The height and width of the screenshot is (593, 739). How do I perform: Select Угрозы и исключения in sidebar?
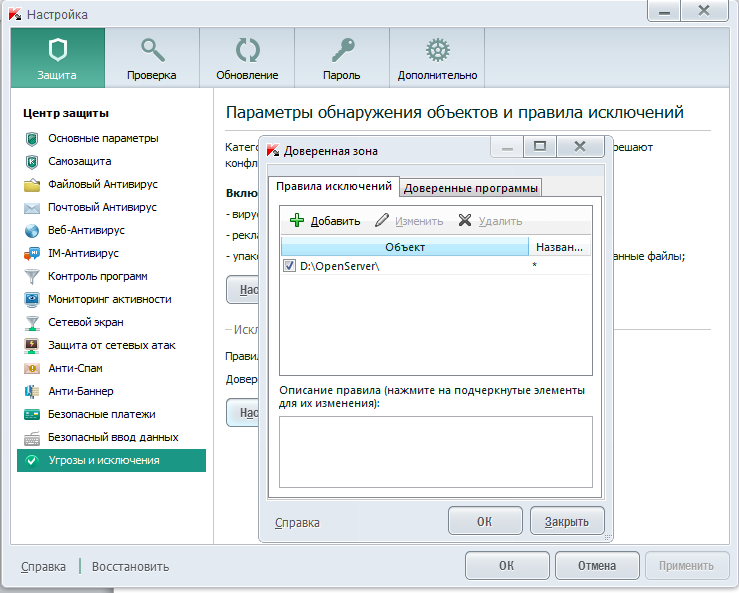coord(111,461)
